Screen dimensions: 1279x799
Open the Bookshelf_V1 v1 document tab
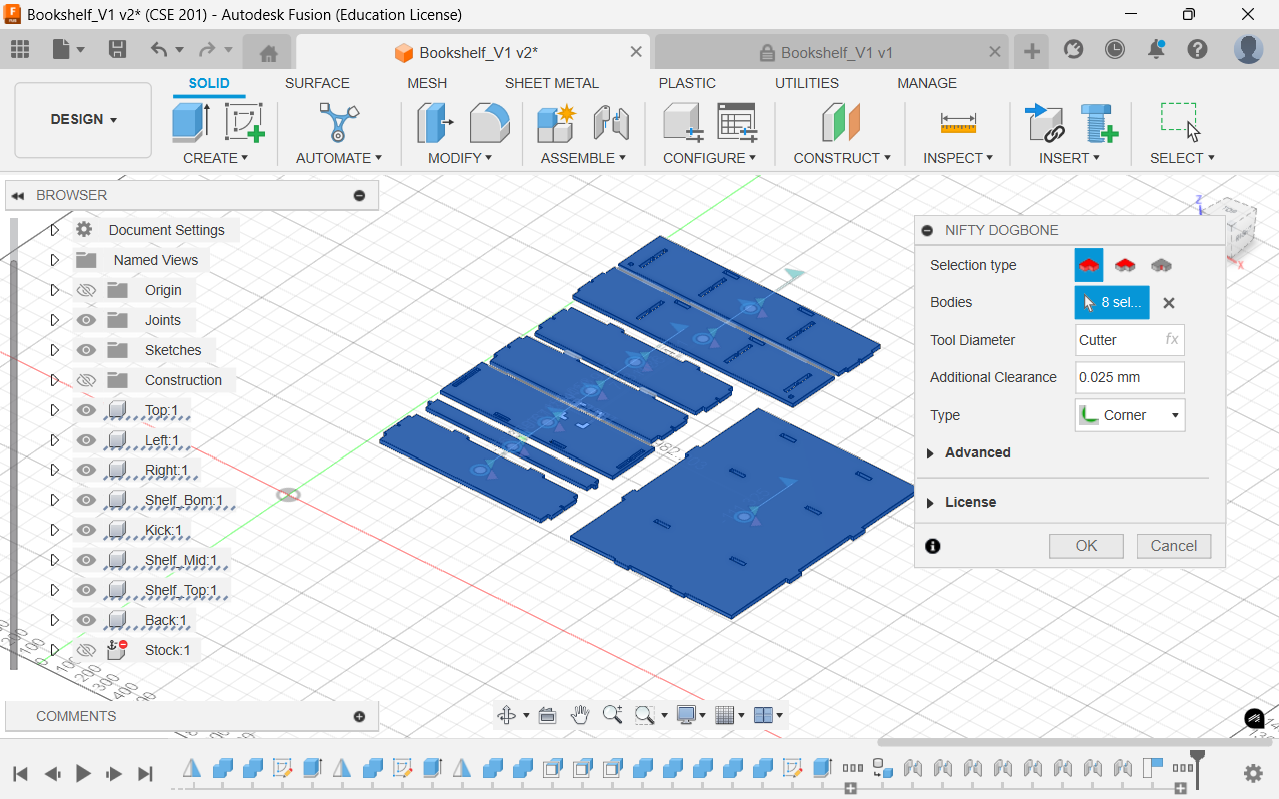(x=836, y=52)
